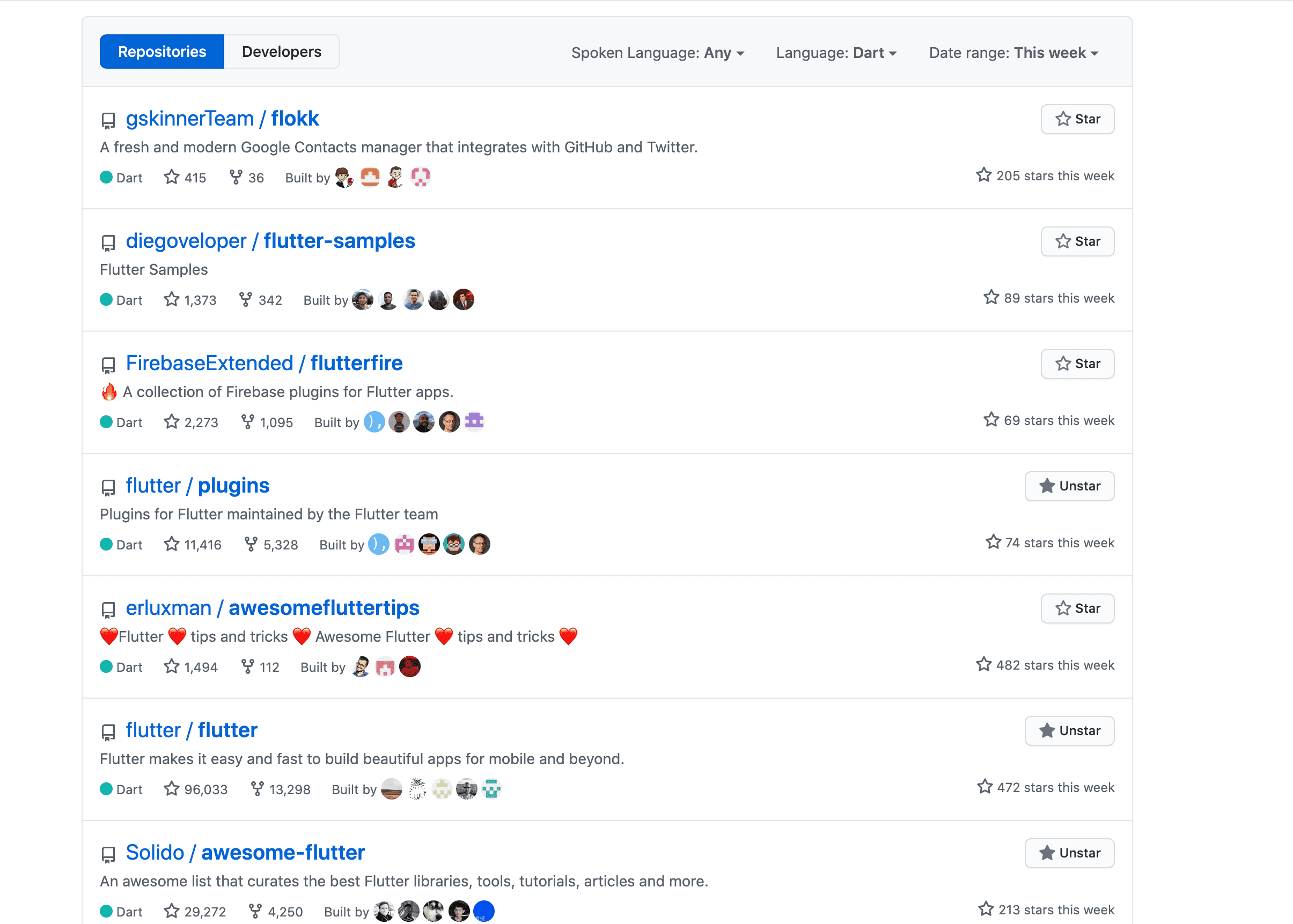Star the flutter-samples repository

[x=1077, y=241]
